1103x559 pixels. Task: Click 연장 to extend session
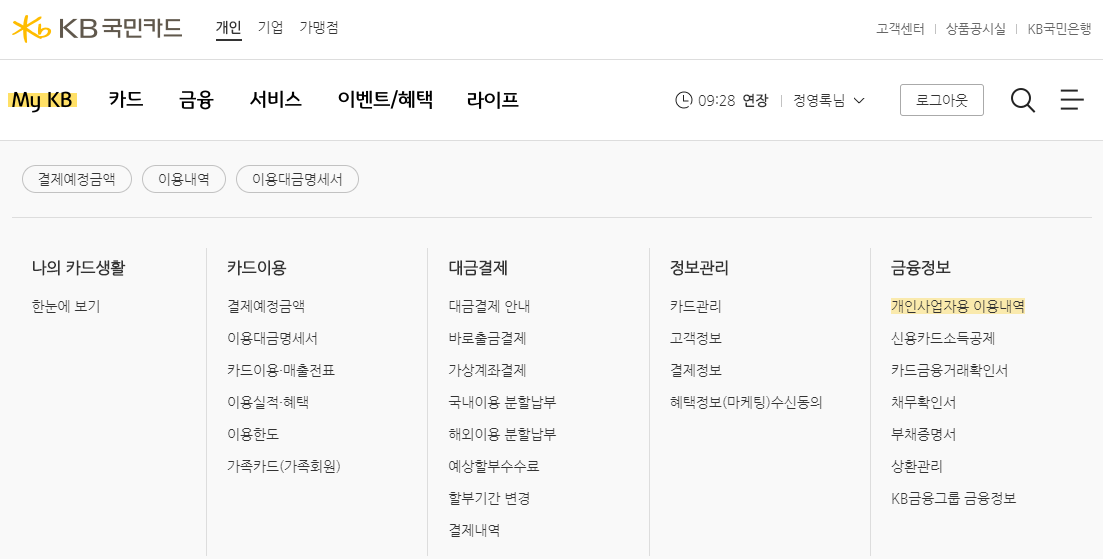pyautogui.click(x=755, y=100)
